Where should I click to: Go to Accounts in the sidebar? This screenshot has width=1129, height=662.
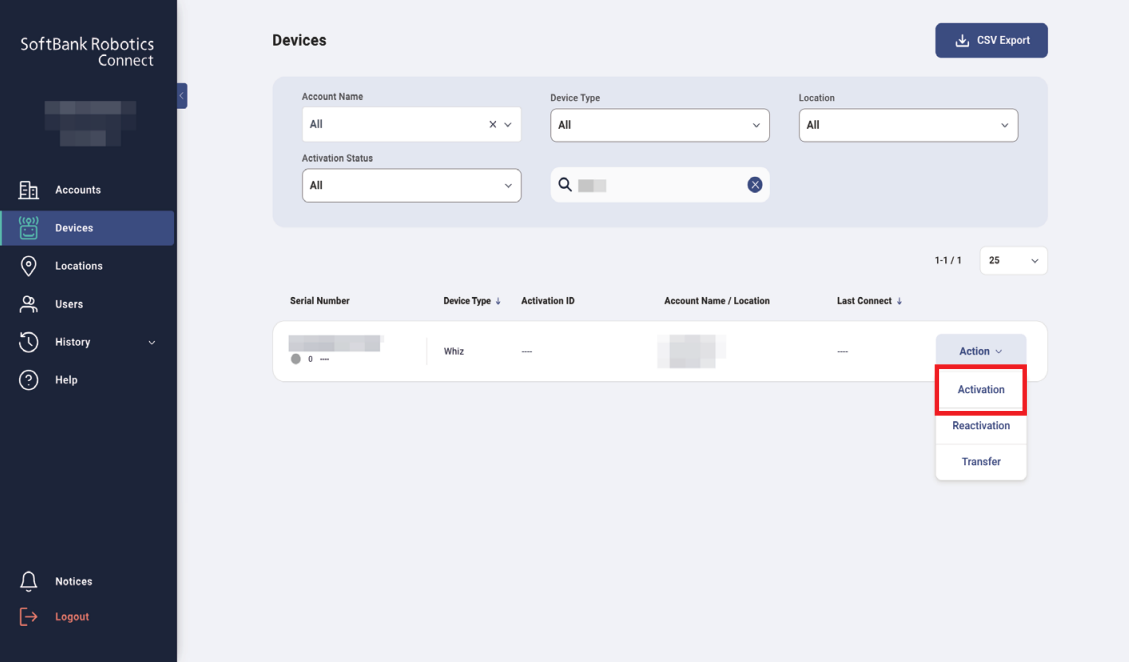pos(78,190)
